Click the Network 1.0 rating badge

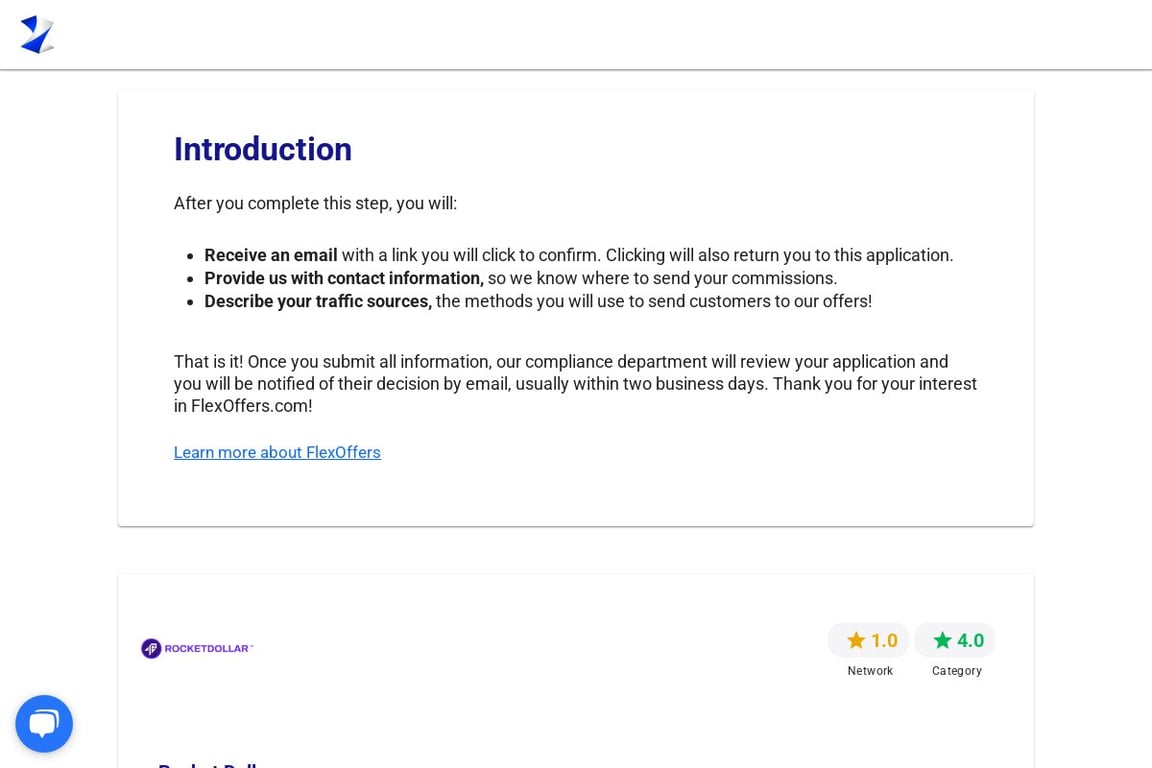(x=868, y=640)
